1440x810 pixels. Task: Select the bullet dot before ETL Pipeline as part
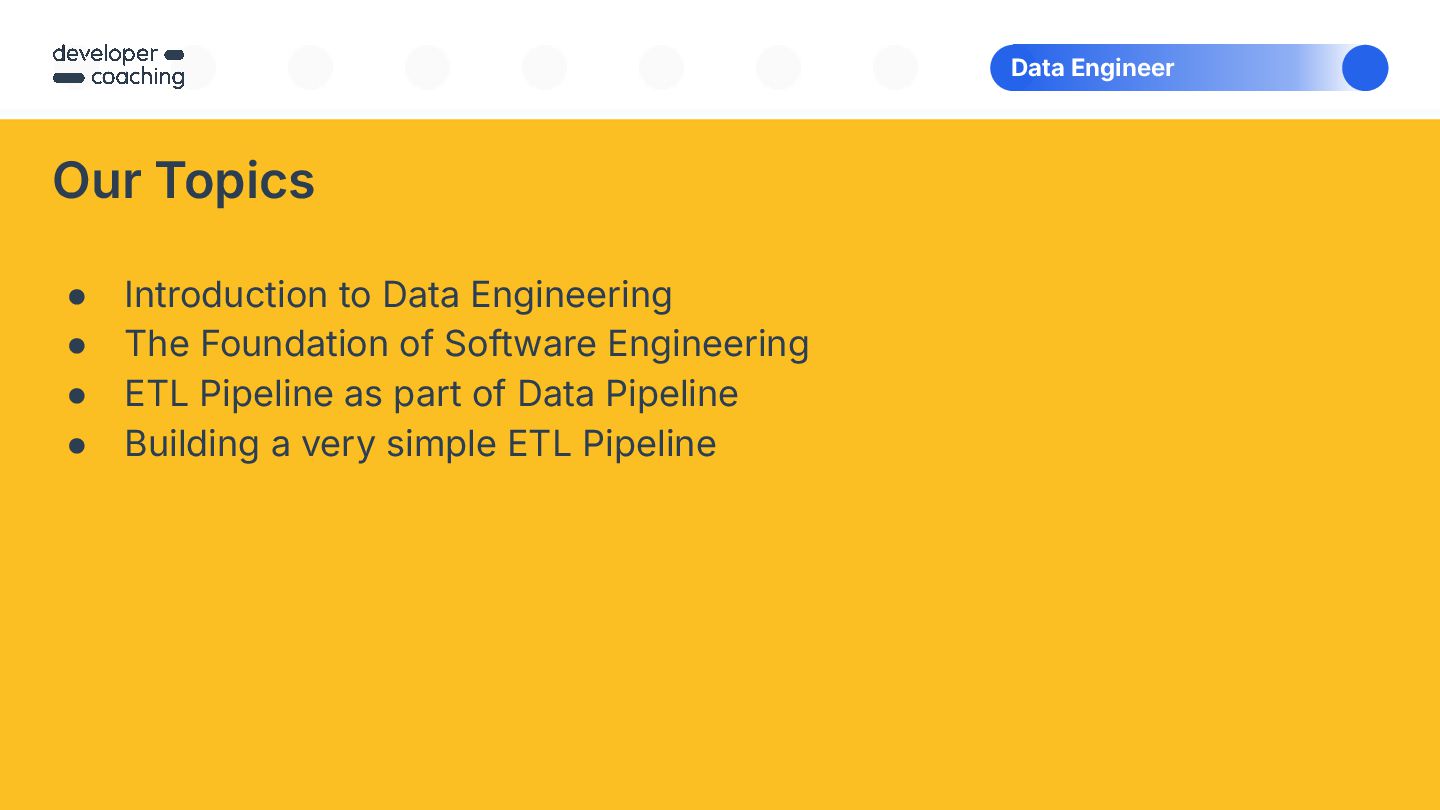pos(77,396)
